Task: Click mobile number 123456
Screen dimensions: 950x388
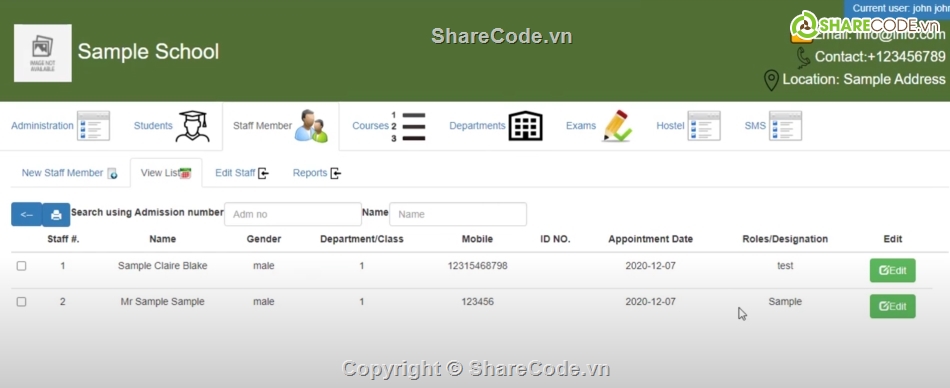Action: 477,301
